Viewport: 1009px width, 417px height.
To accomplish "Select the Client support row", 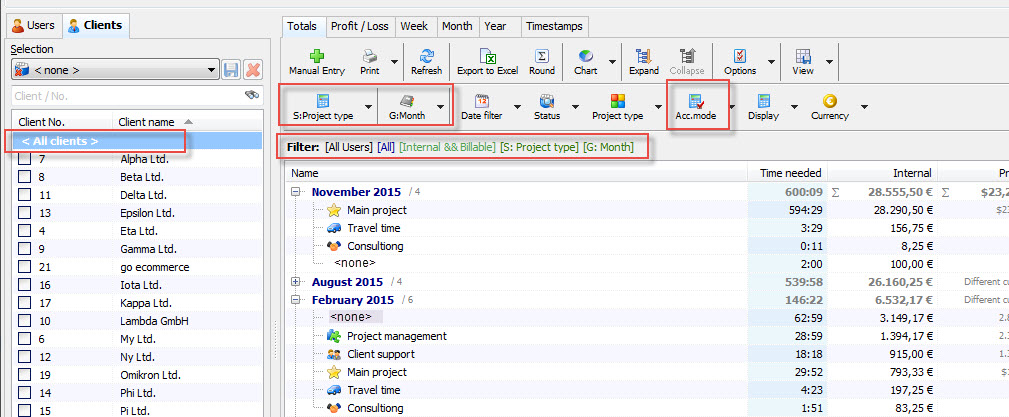I will [x=380, y=354].
